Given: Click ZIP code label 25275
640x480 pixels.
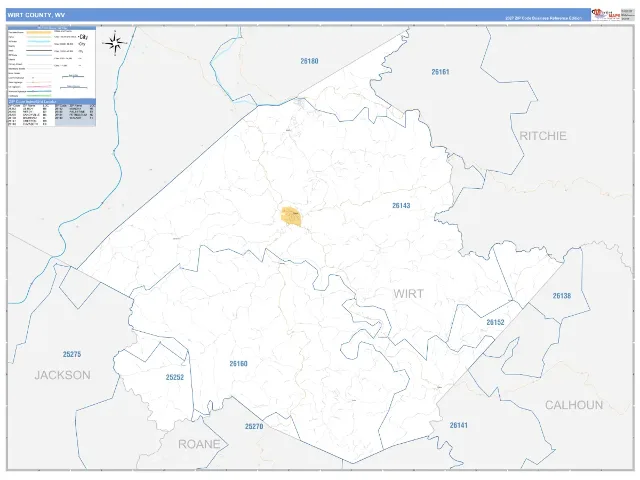Looking at the screenshot, I should pyautogui.click(x=72, y=354).
